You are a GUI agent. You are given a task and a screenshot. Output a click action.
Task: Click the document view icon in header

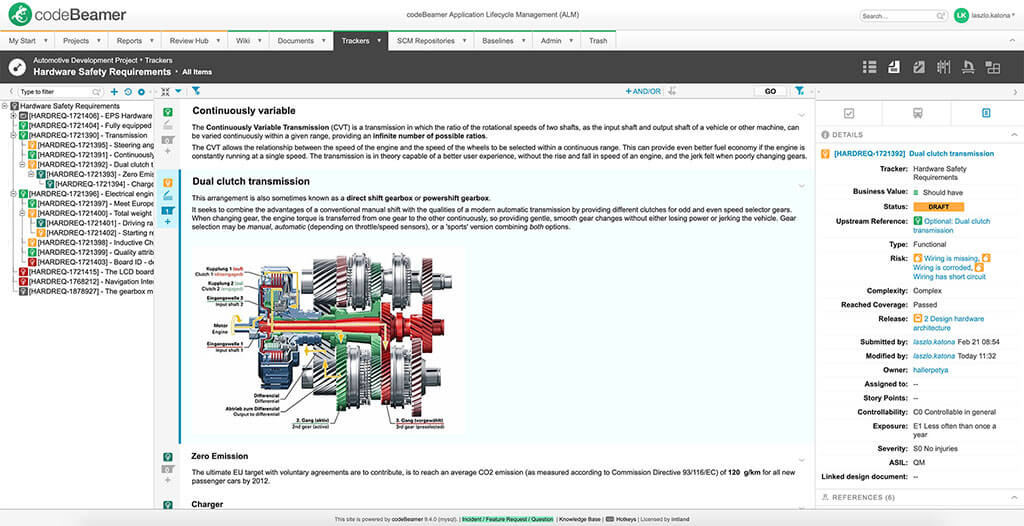point(894,67)
